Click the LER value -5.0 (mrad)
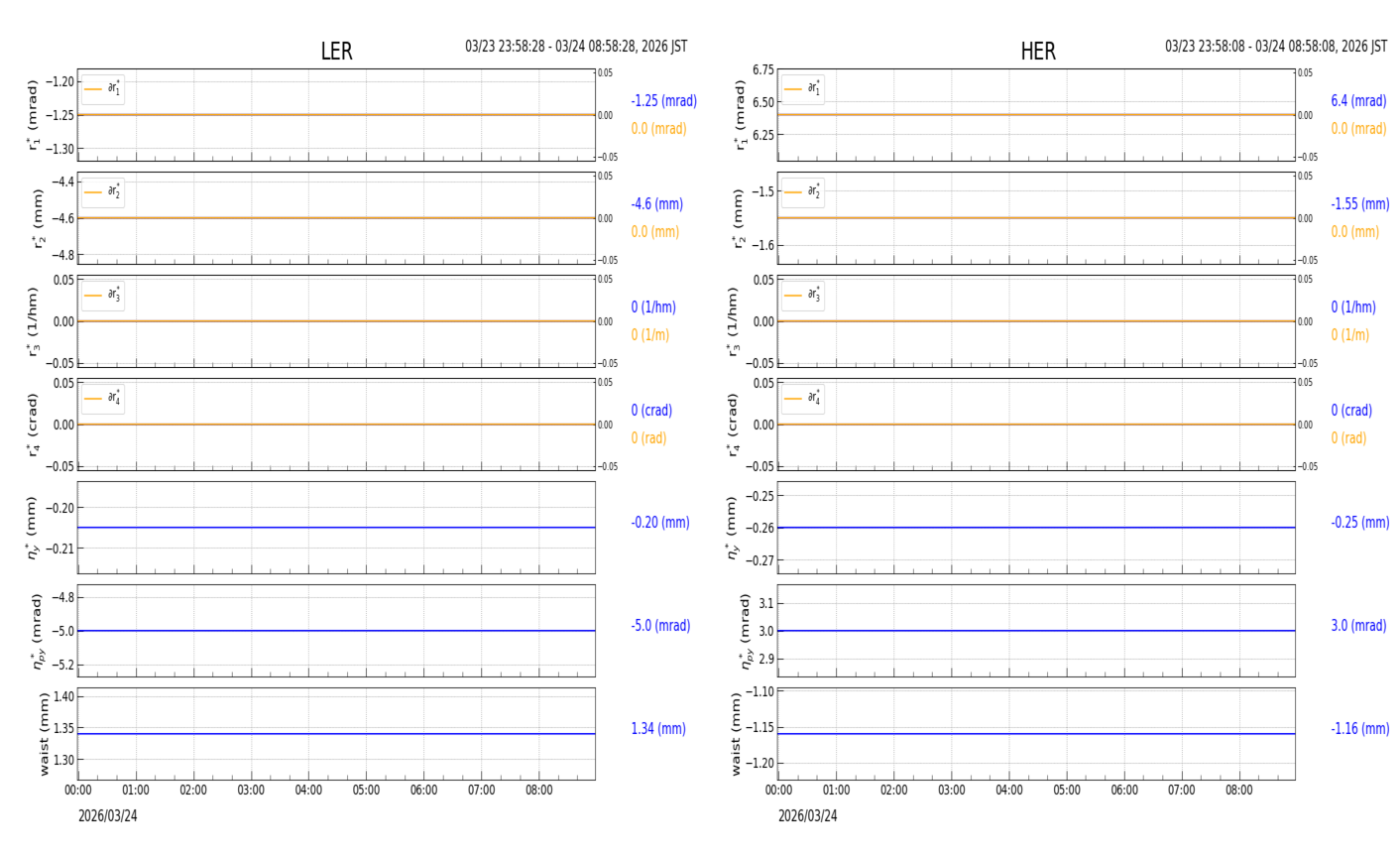Screen dimensions: 1400x857 [660, 626]
